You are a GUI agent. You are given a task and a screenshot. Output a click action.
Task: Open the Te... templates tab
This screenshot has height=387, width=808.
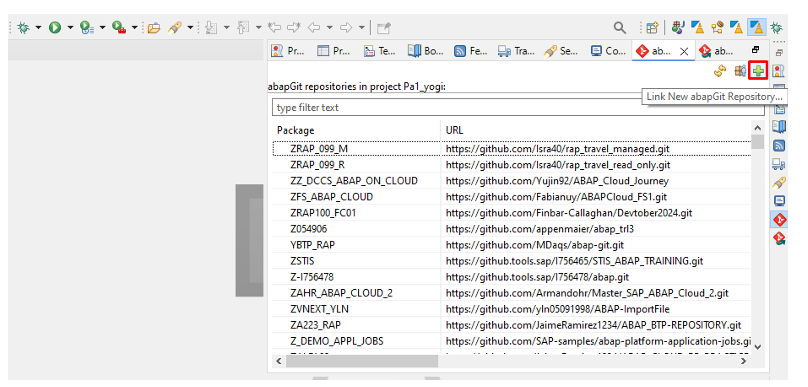380,51
